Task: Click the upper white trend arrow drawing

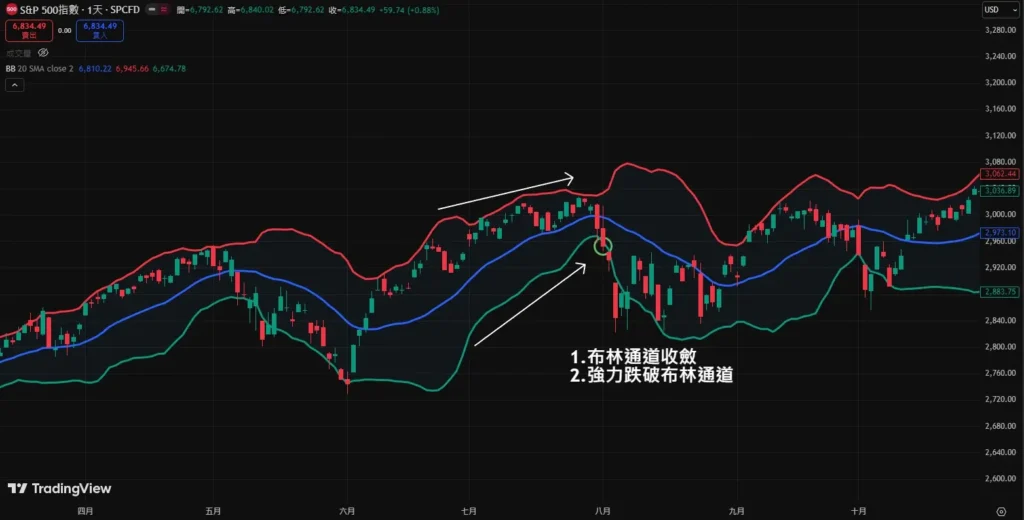Action: point(505,194)
